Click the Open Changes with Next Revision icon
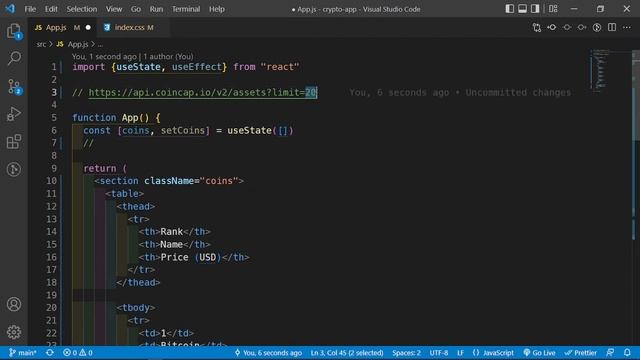Viewport: 640px width, 360px height. click(582, 27)
